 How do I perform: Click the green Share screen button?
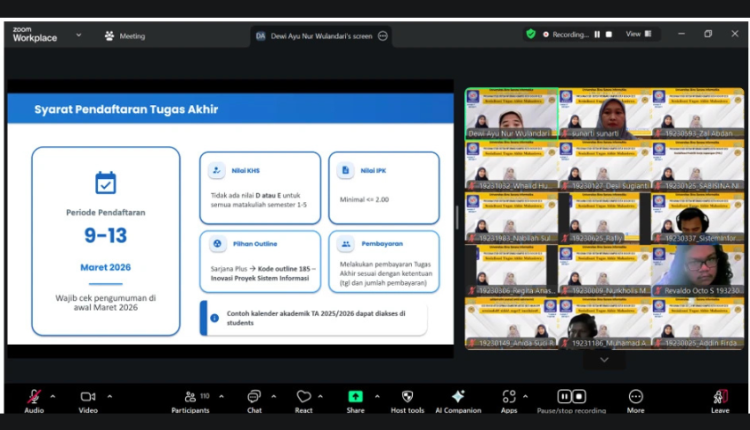coord(355,397)
